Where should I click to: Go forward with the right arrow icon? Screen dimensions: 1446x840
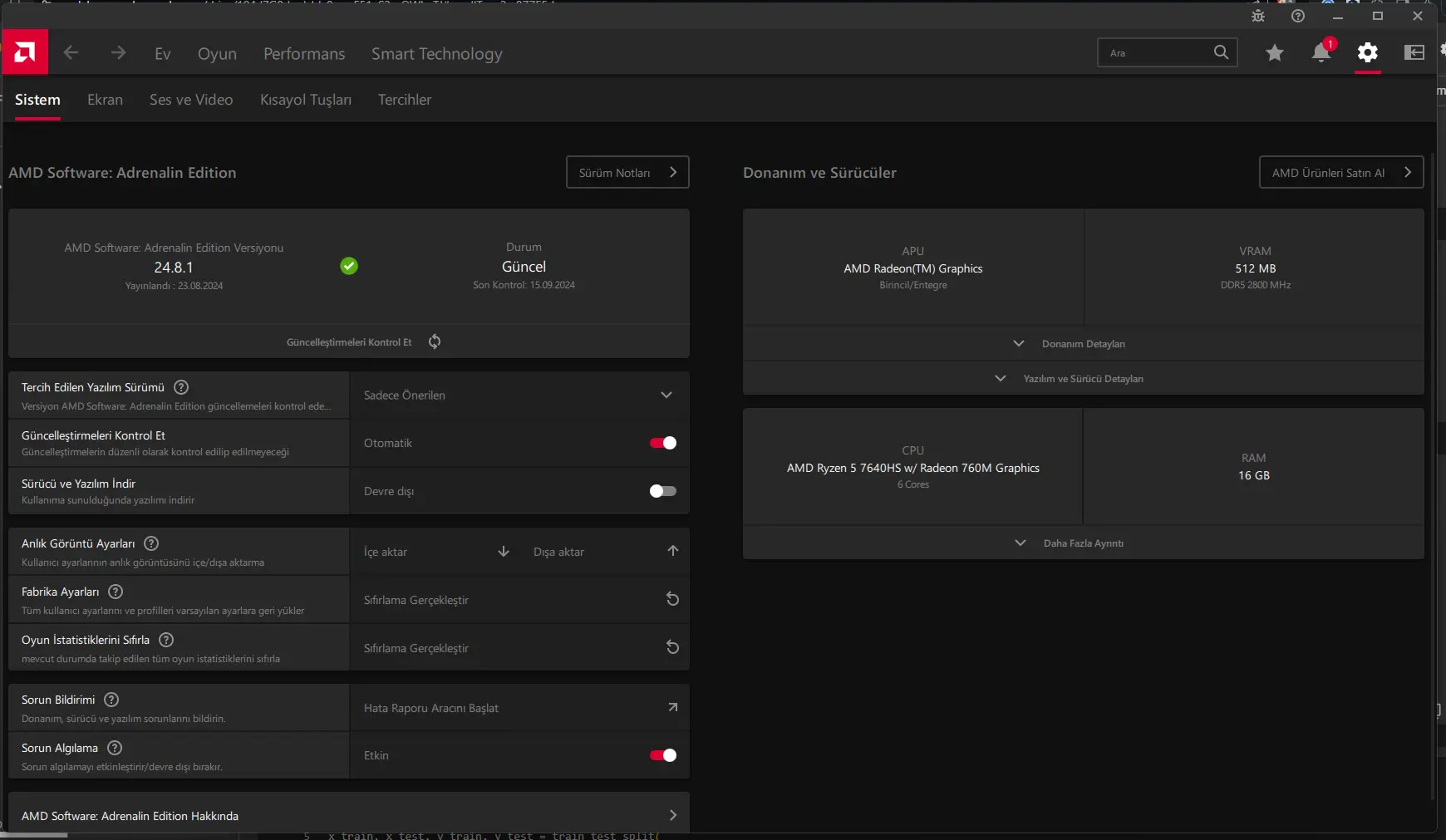[x=118, y=52]
